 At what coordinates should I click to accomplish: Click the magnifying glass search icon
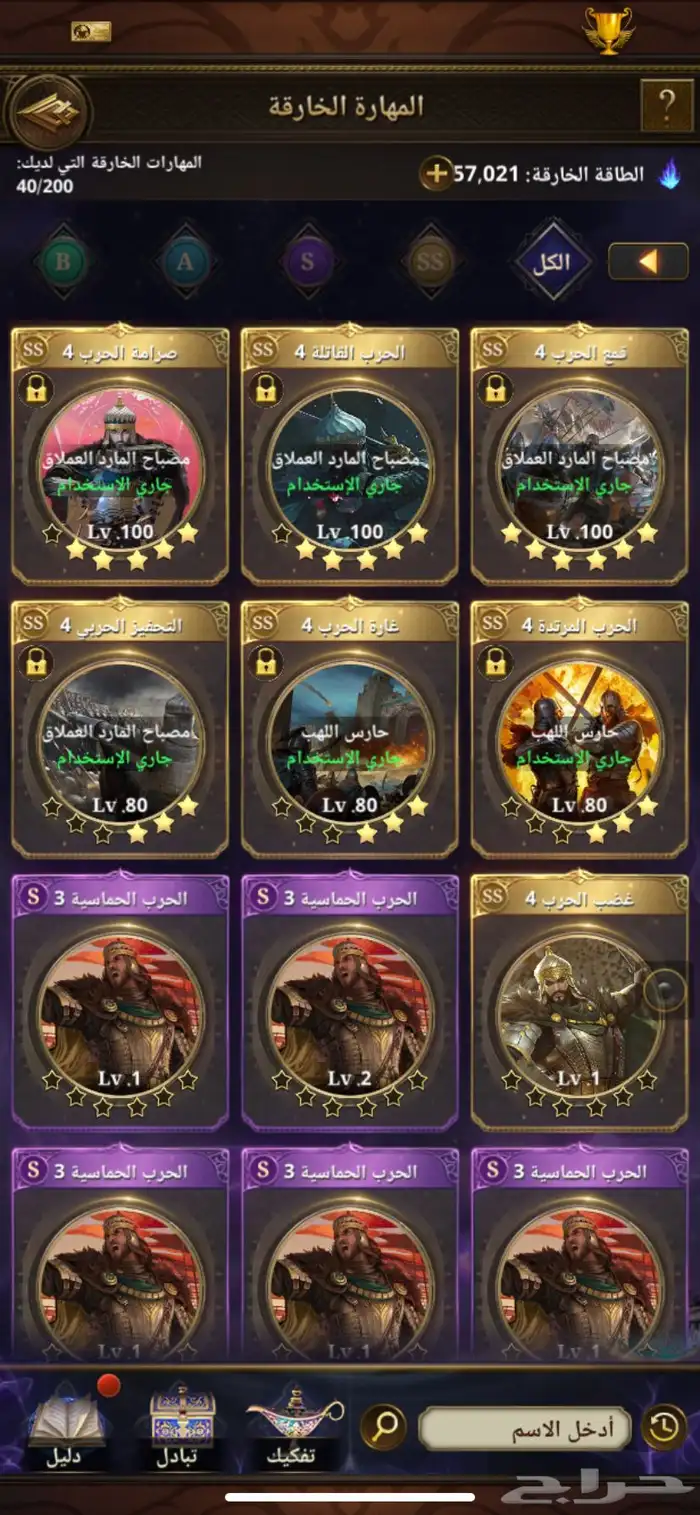384,1428
